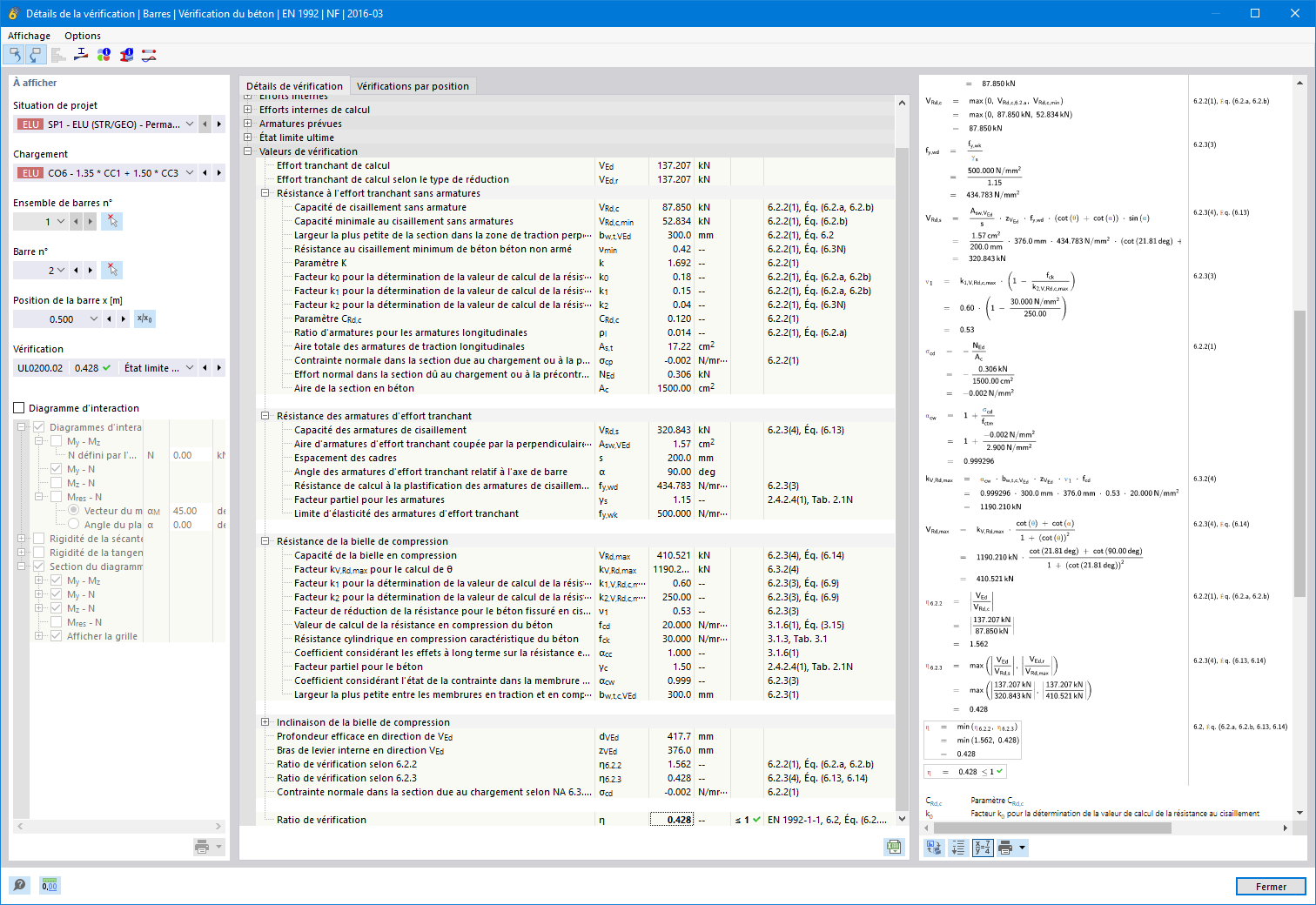
Task: Click the printer icon under the diagram tree
Action: 202,847
